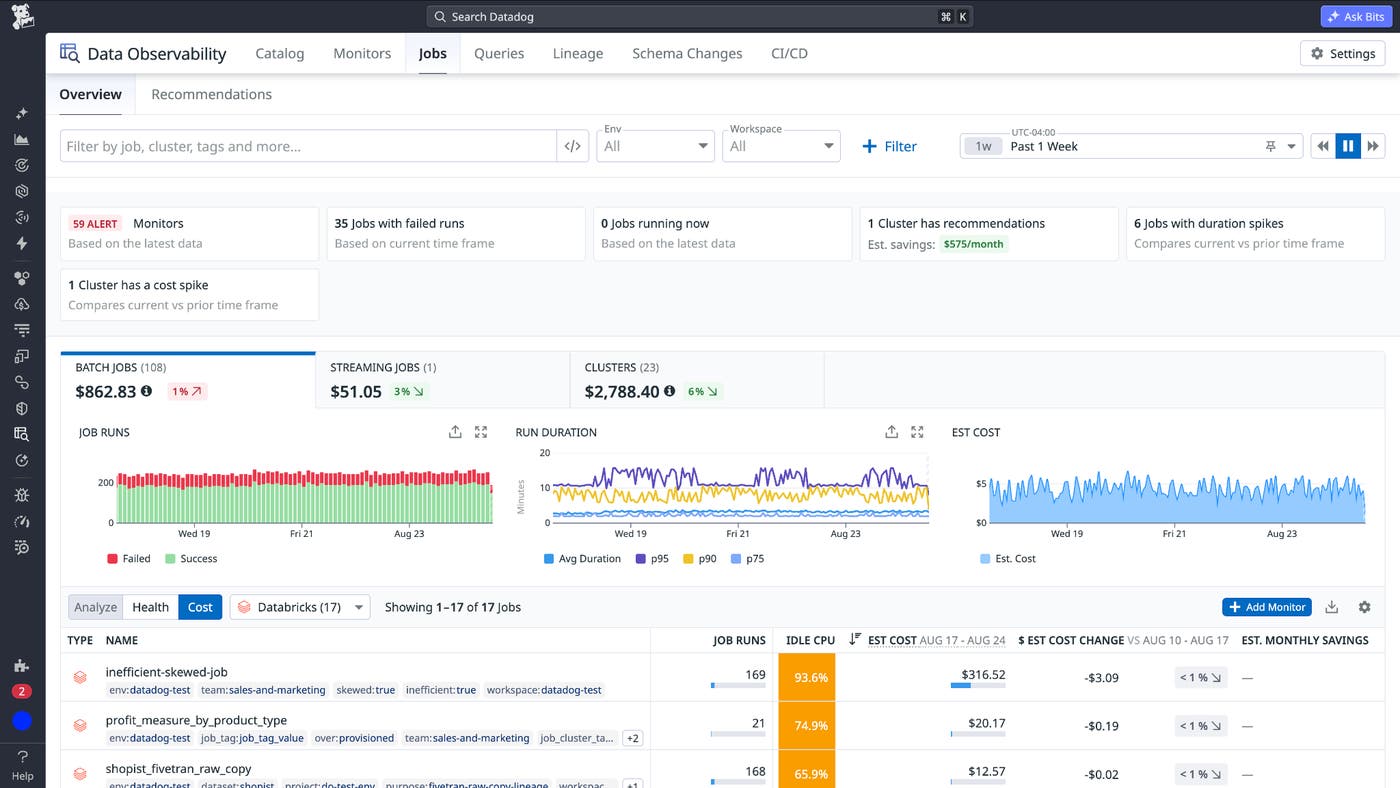Open the Workspace dropdown
1400x788 pixels.
[x=782, y=146]
